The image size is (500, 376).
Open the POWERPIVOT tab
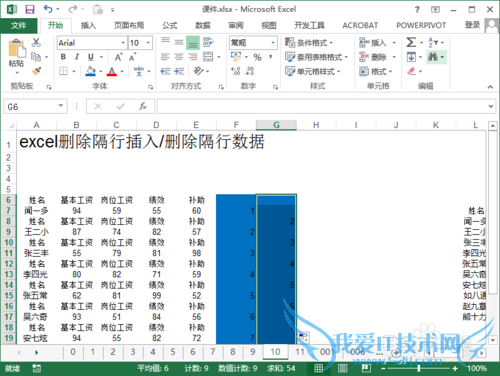pyautogui.click(x=421, y=25)
